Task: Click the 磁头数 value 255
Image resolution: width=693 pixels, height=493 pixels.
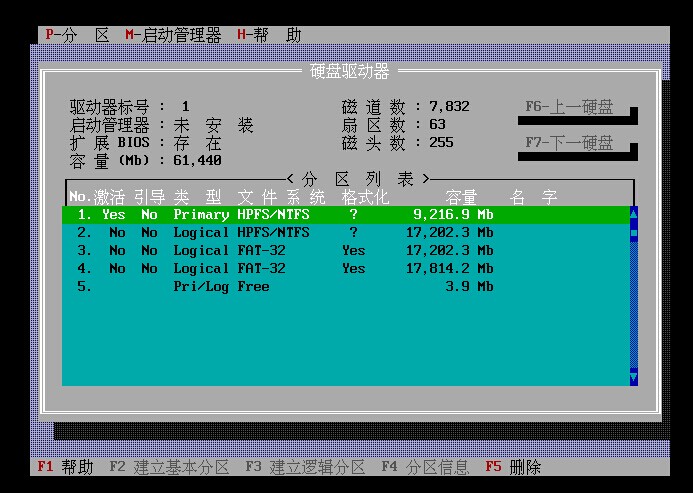Action: pyautogui.click(x=442, y=142)
